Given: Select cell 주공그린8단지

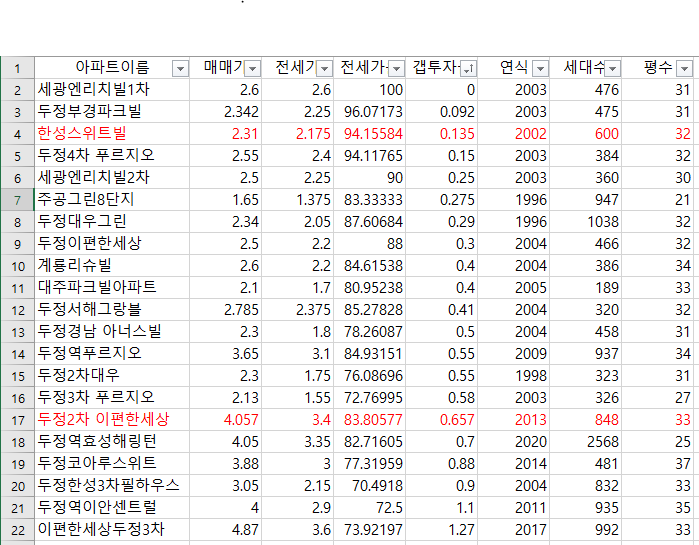Looking at the screenshot, I should (112, 200).
